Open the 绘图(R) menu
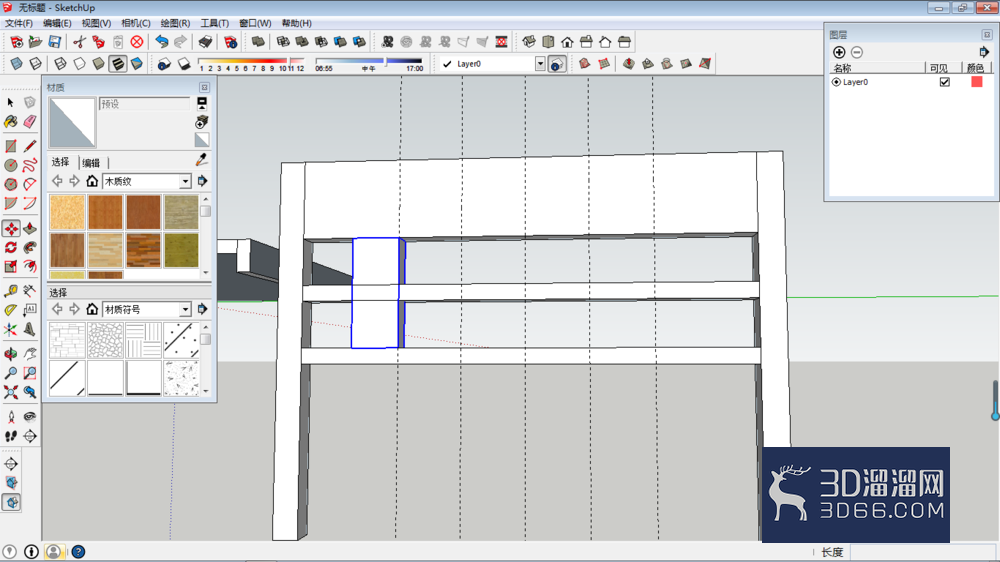Image resolution: width=1000 pixels, height=562 pixels. tap(175, 23)
